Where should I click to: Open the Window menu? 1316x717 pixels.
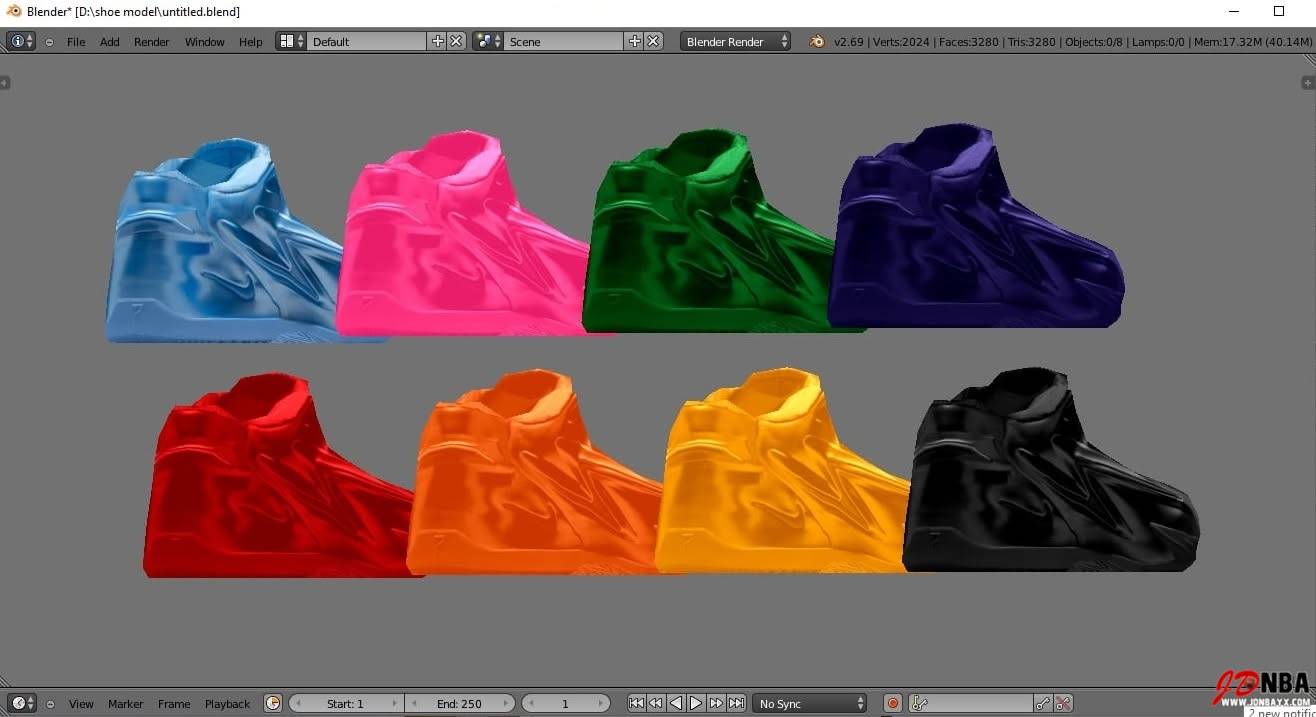205,42
